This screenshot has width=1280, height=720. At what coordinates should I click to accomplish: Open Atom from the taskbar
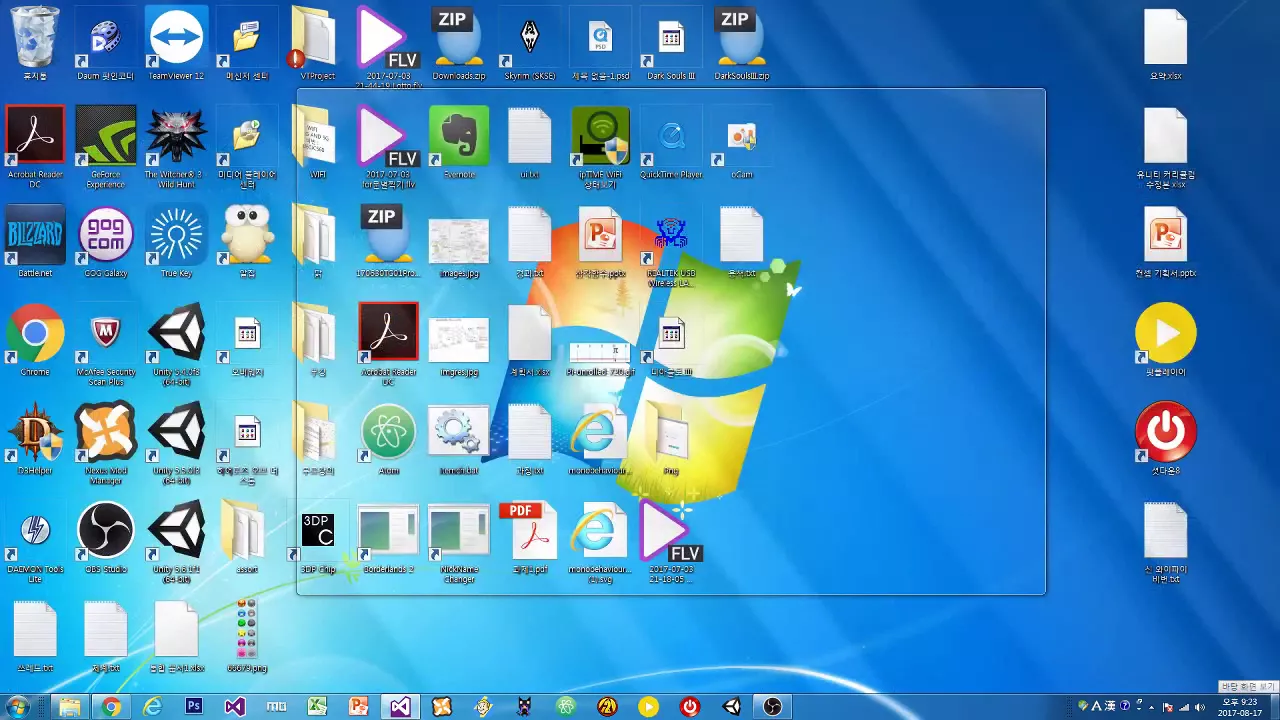pyautogui.click(x=566, y=706)
